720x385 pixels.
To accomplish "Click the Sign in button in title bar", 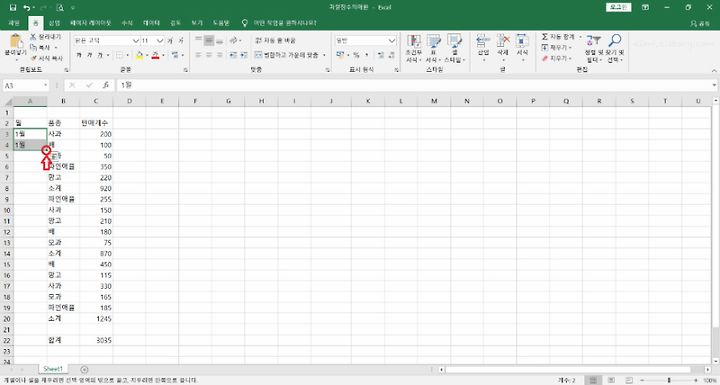I will pos(619,7).
